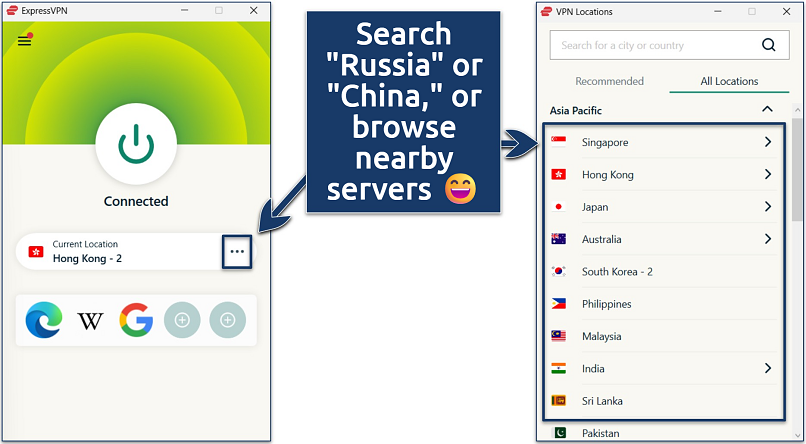
Task: Open the ExpressVPN hamburger menu
Action: [25, 41]
